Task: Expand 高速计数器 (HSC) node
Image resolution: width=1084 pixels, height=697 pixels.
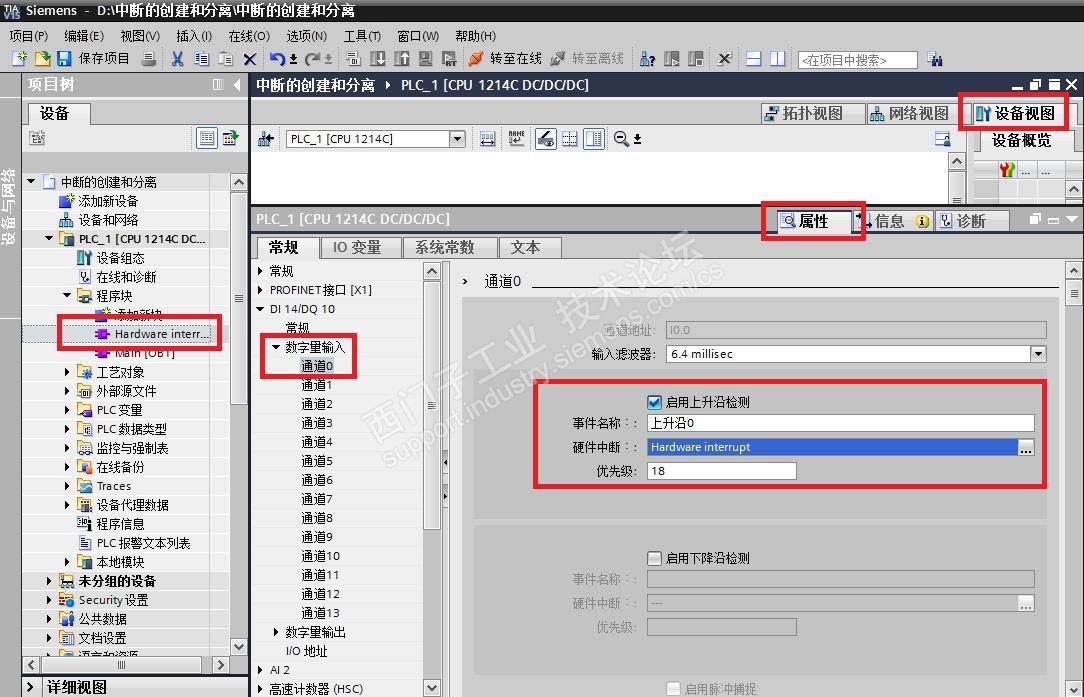Action: 260,689
